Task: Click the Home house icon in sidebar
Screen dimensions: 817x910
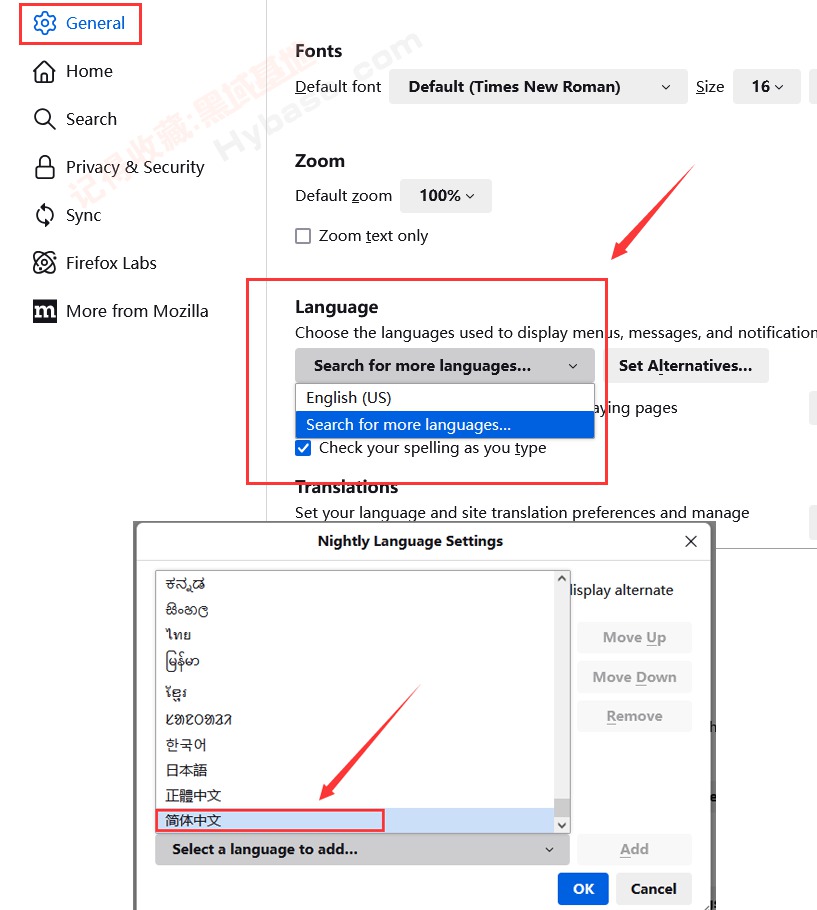Action: (x=45, y=71)
